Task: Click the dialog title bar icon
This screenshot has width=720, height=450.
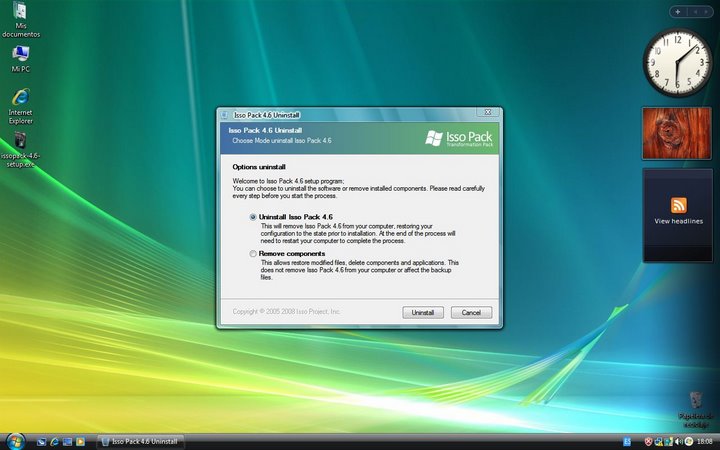Action: [225, 115]
